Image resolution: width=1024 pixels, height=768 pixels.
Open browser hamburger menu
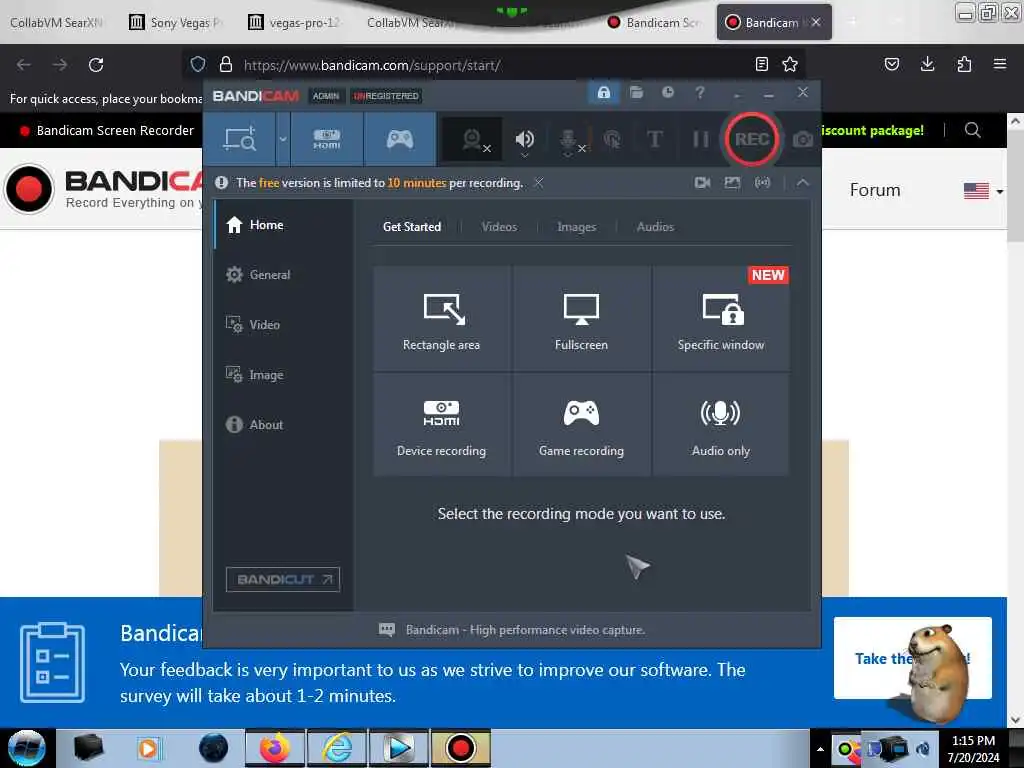(999, 64)
